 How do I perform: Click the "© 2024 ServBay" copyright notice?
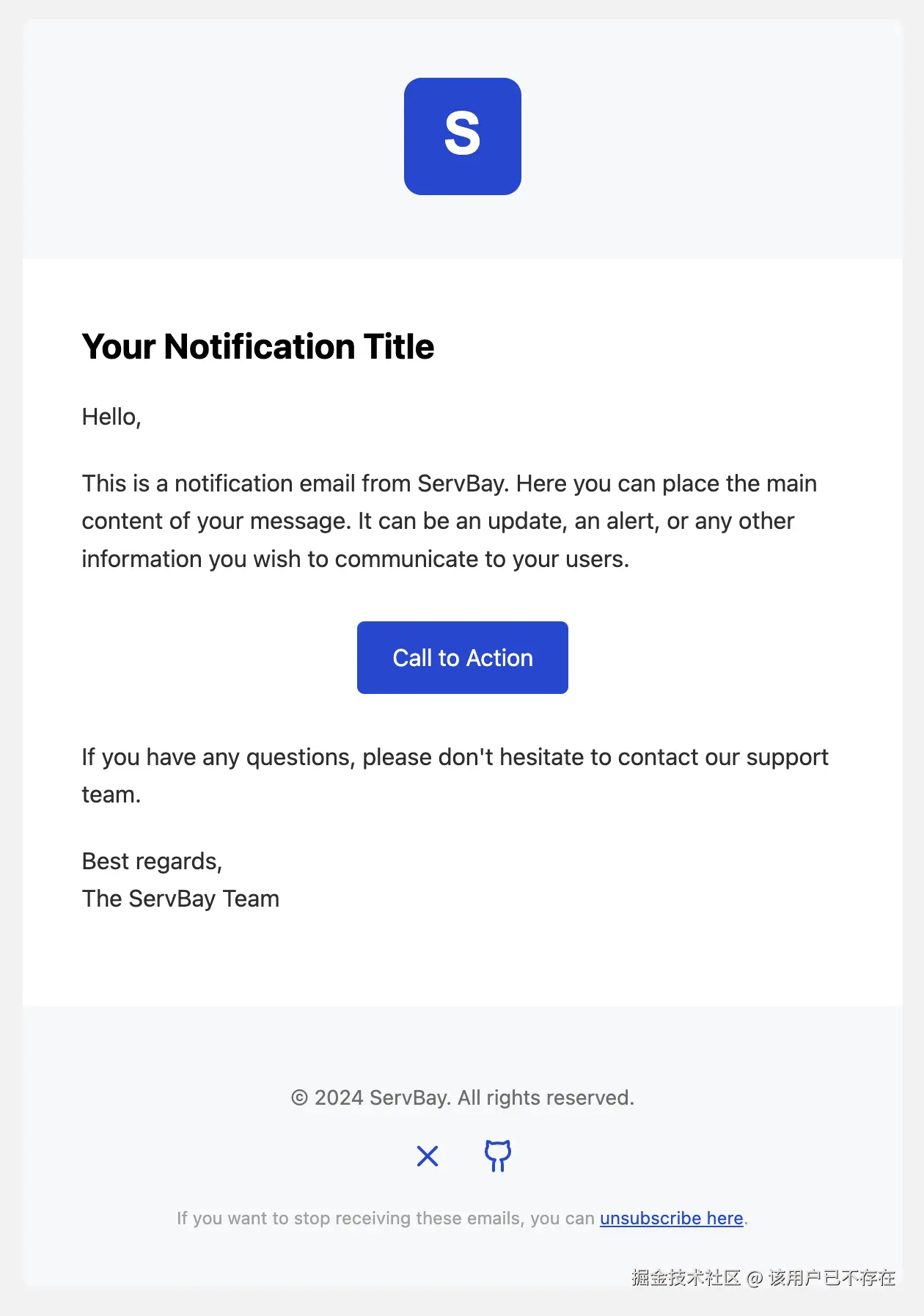point(370,1097)
